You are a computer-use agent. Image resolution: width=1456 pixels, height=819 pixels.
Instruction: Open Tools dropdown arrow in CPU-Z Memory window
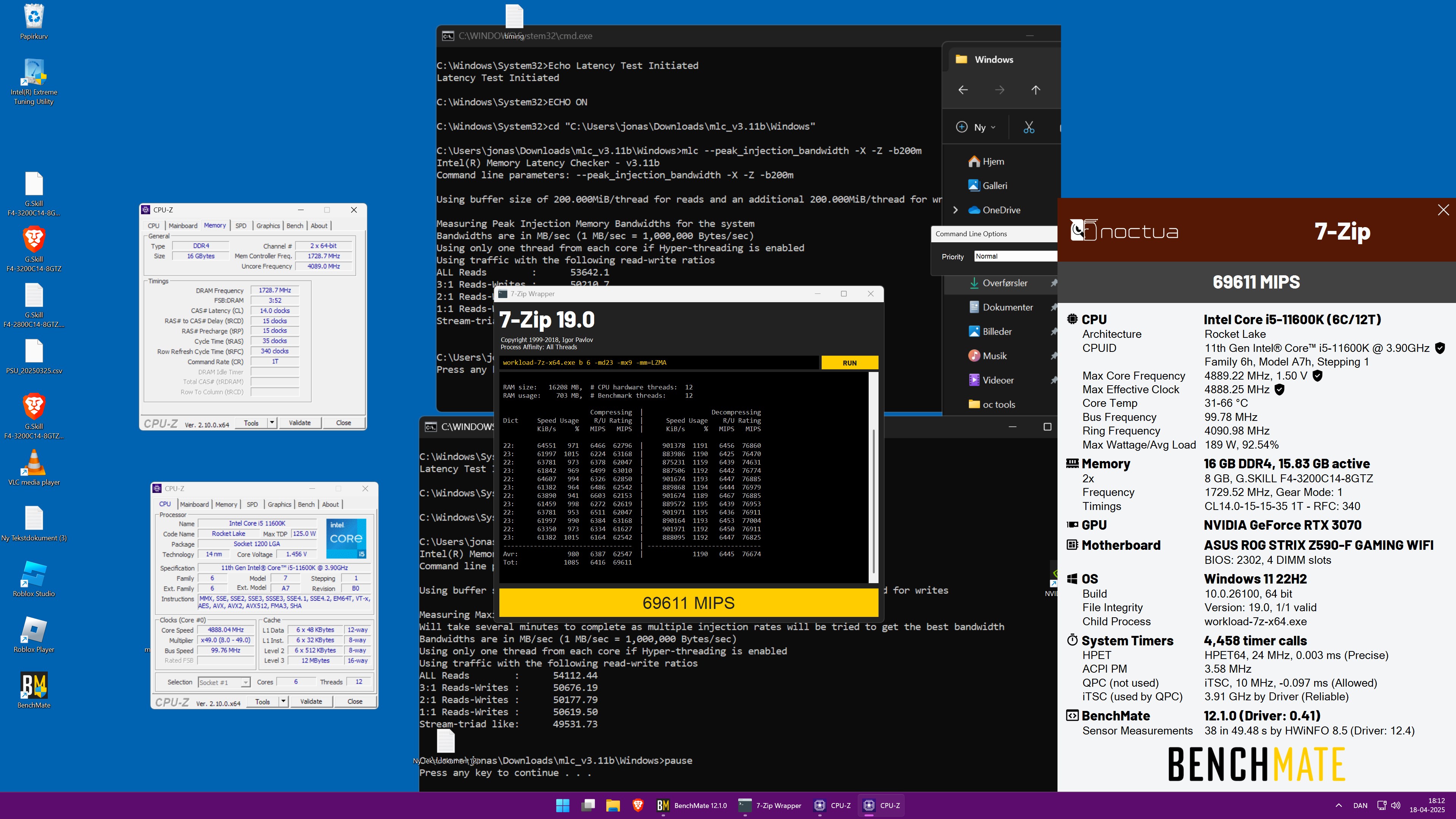coord(272,423)
